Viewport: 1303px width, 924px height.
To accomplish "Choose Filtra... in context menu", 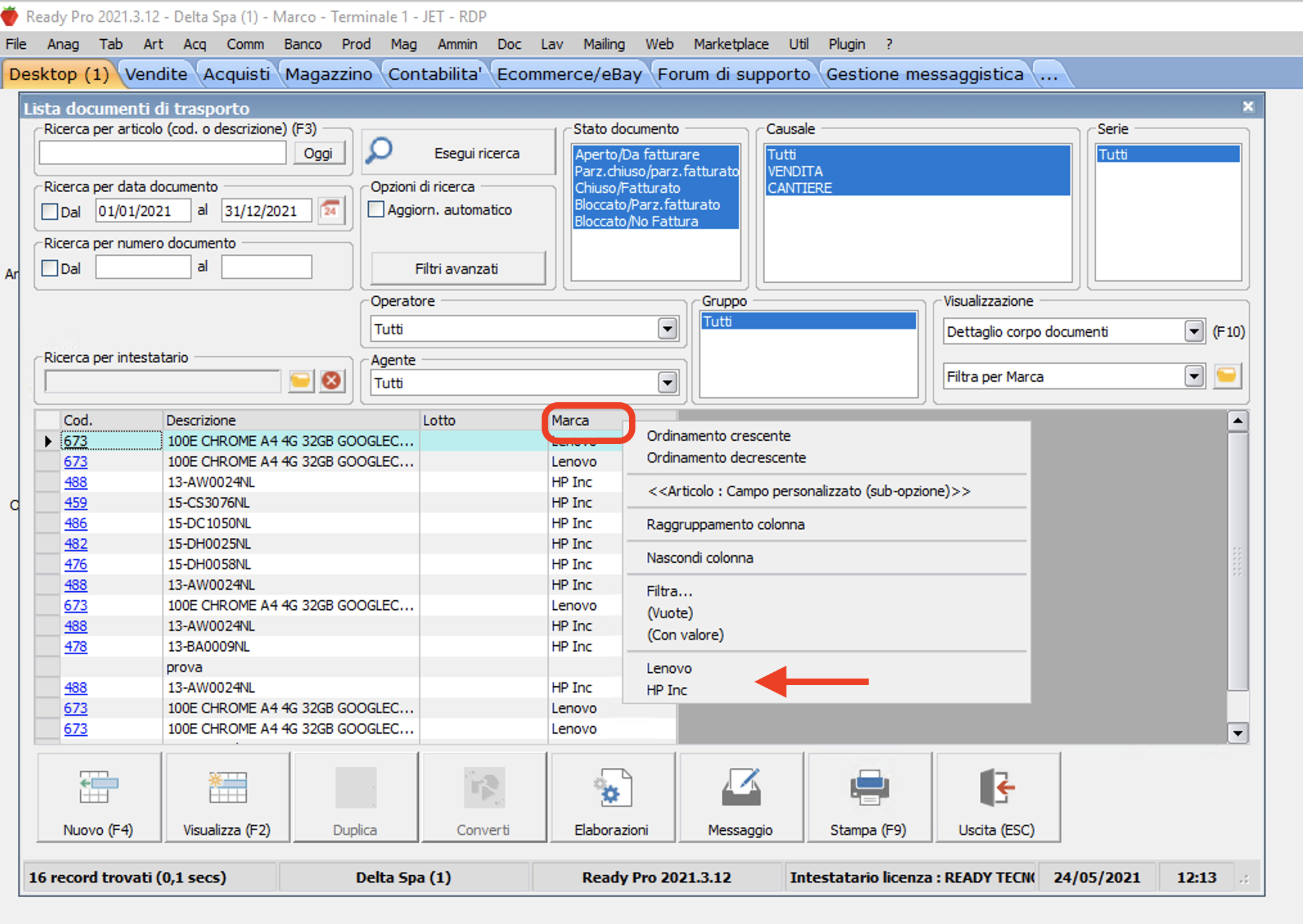I will pyautogui.click(x=669, y=591).
